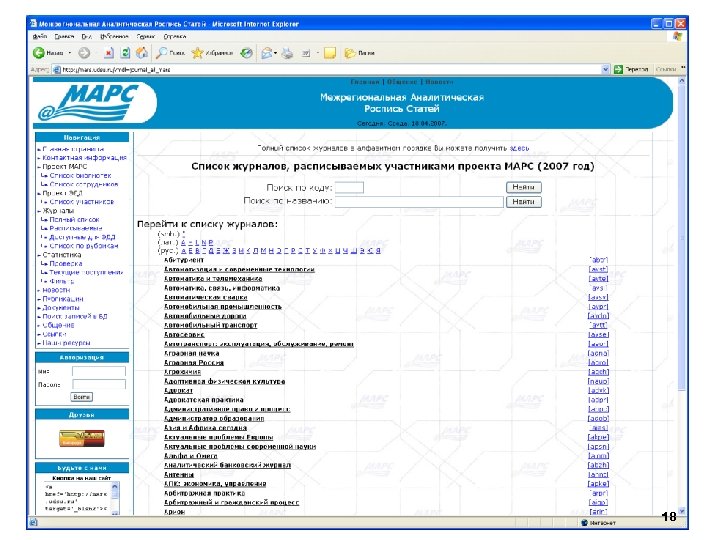Screen dimensions: 720x540
Task: Open the Правка menu
Action: click(64, 36)
